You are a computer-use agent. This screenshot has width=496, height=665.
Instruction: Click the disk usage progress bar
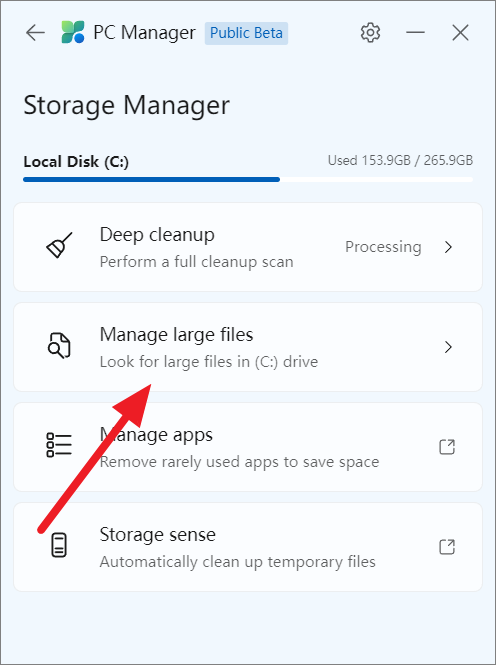(248, 179)
